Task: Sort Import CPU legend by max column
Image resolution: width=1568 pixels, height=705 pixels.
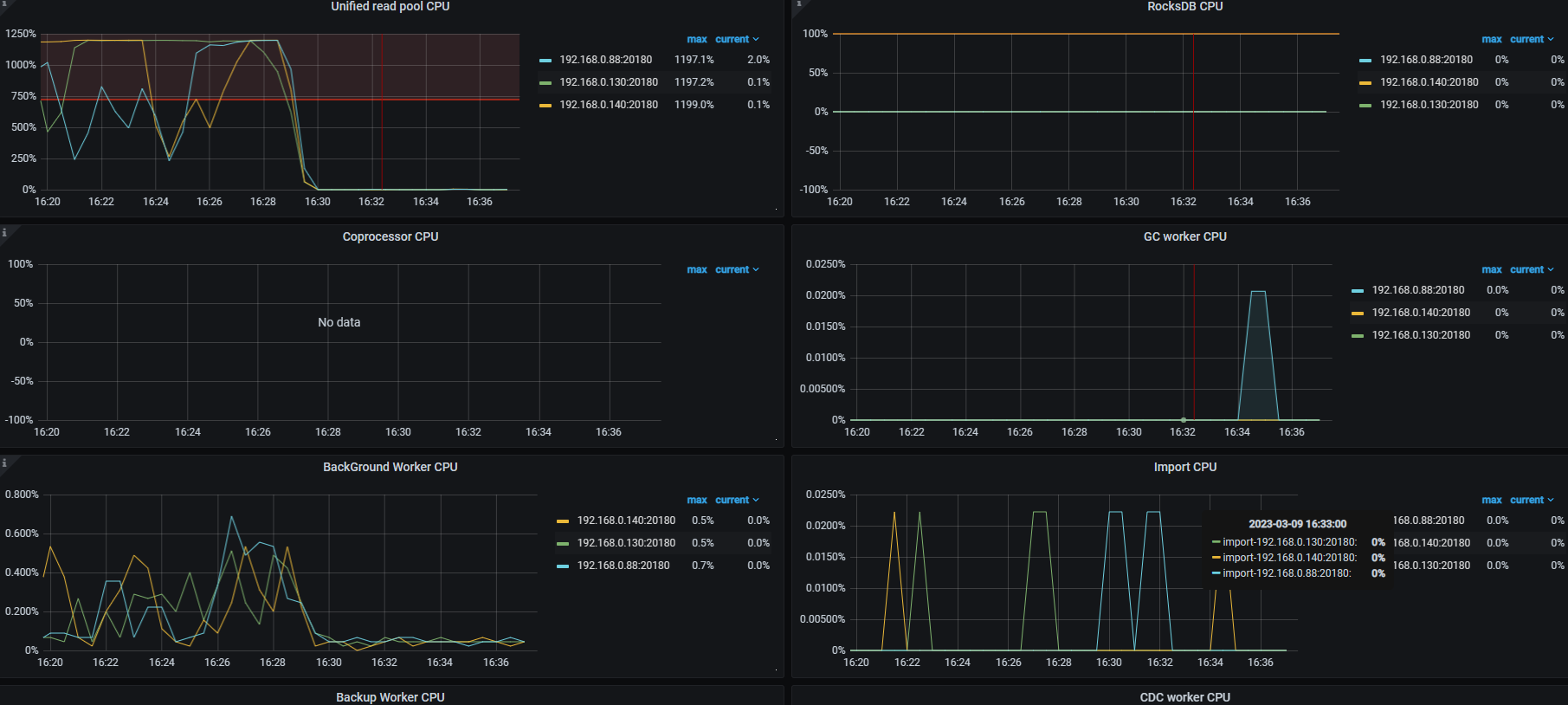Action: point(1491,501)
